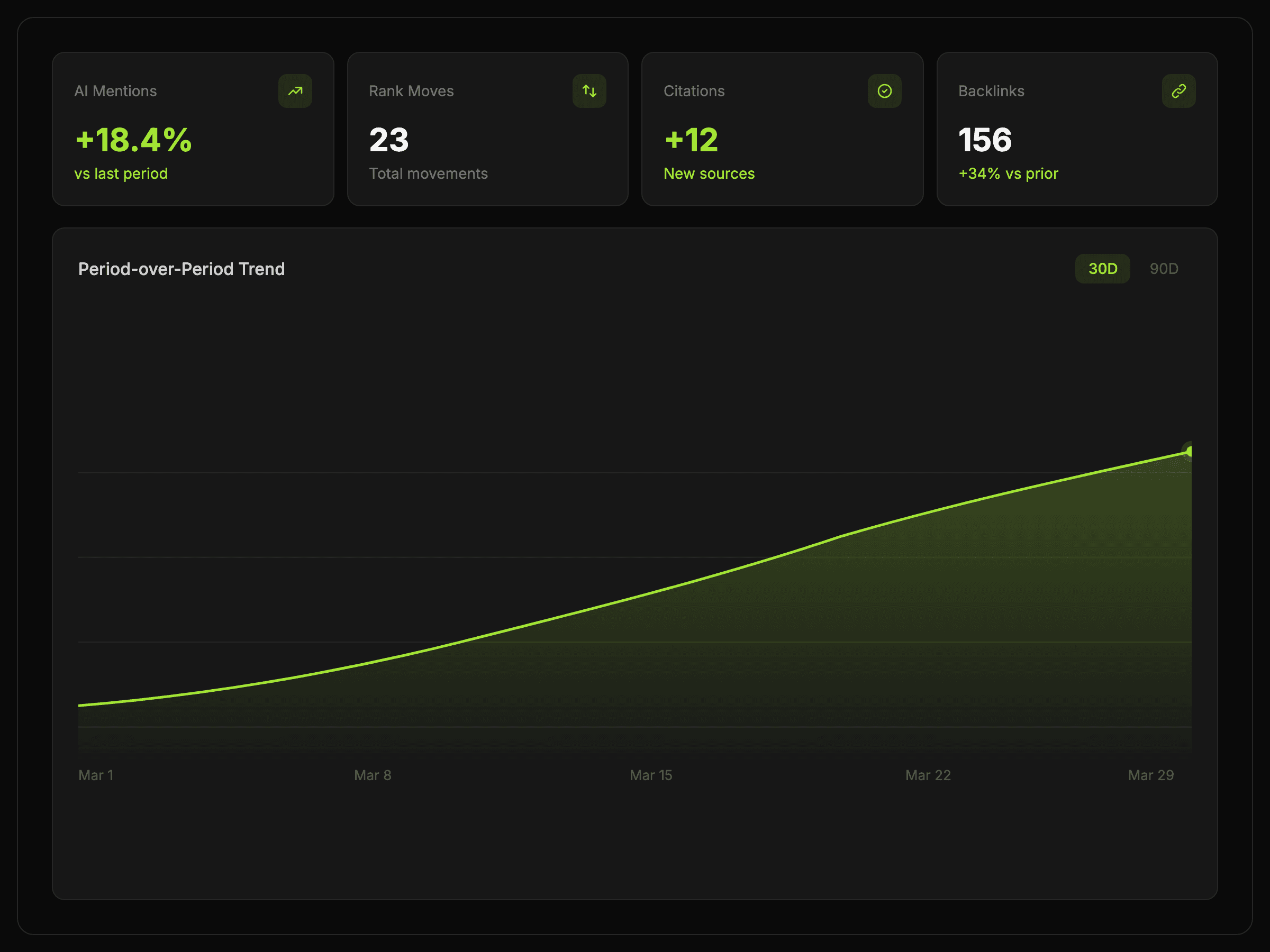
Task: Click the Rank Moves up-down arrows icon
Action: [589, 90]
